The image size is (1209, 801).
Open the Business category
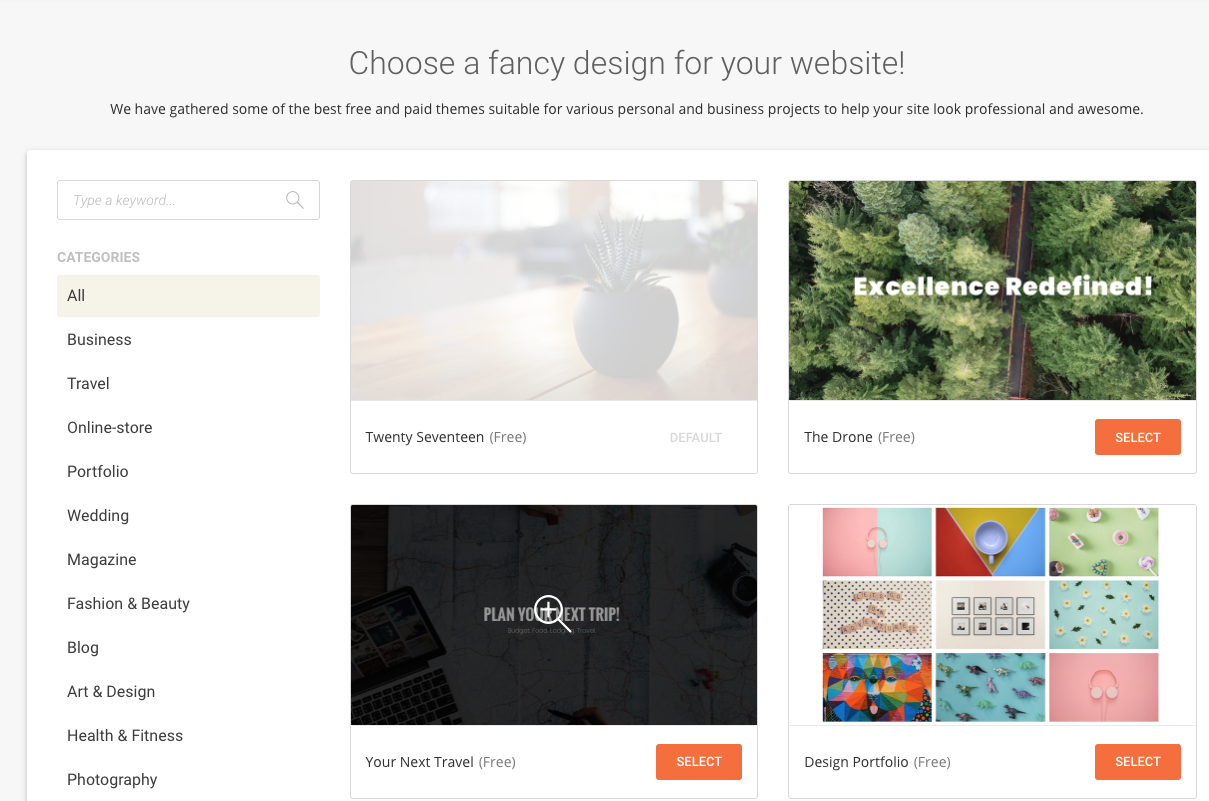pyautogui.click(x=99, y=340)
